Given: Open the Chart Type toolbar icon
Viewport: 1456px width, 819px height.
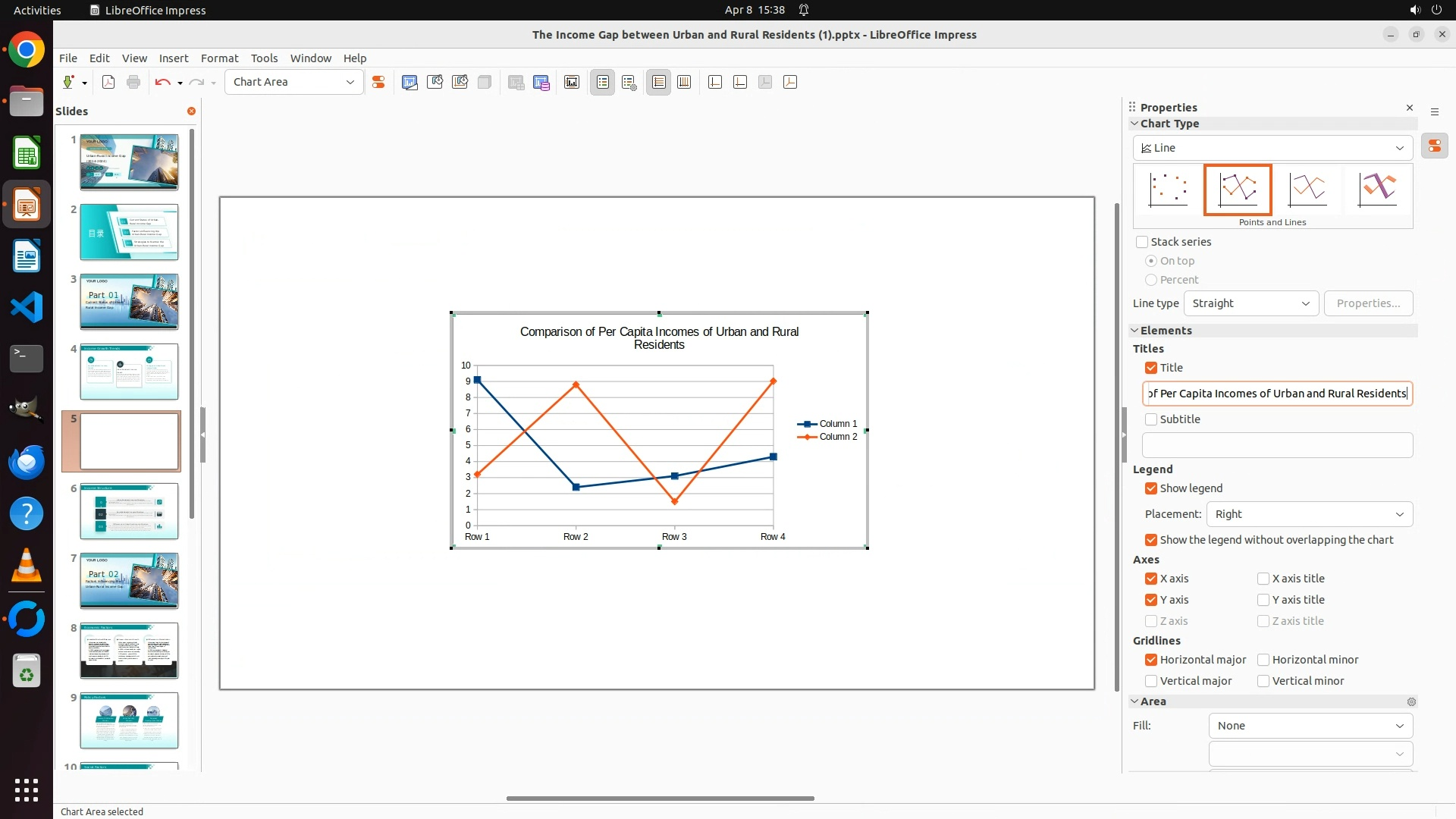Looking at the screenshot, I should point(409,82).
